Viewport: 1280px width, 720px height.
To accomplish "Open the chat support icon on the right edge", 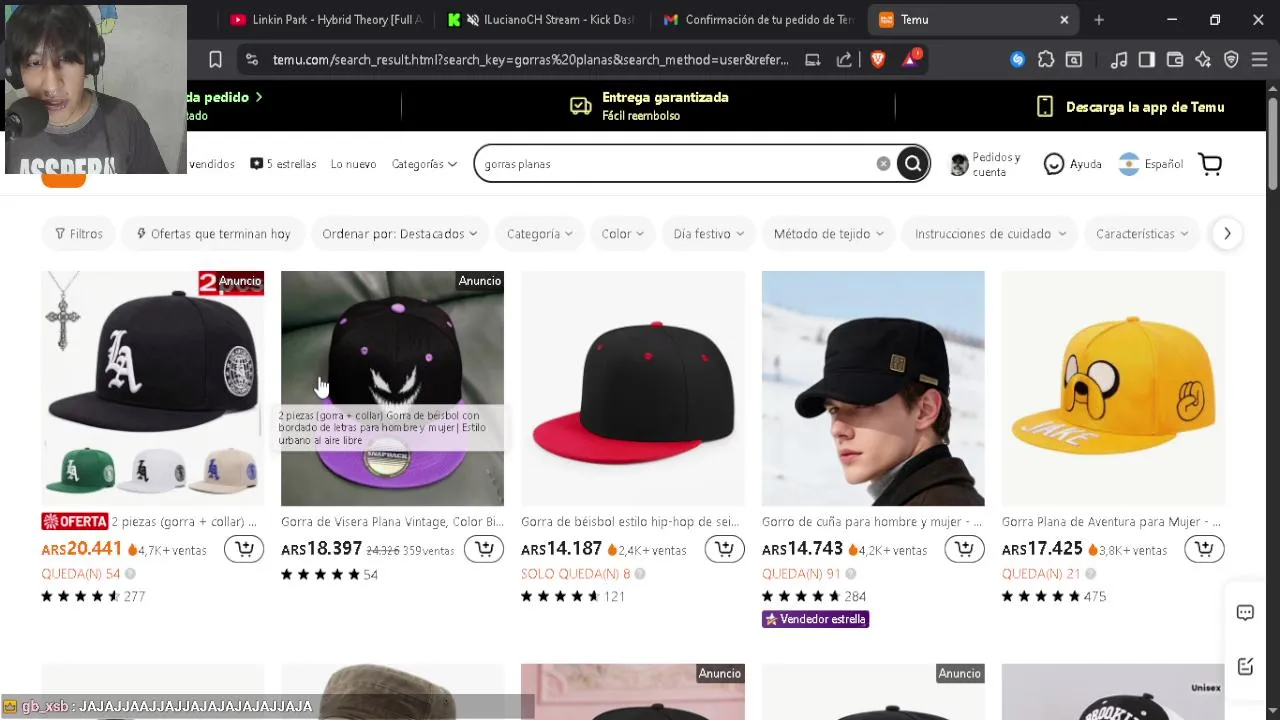I will tap(1245, 613).
